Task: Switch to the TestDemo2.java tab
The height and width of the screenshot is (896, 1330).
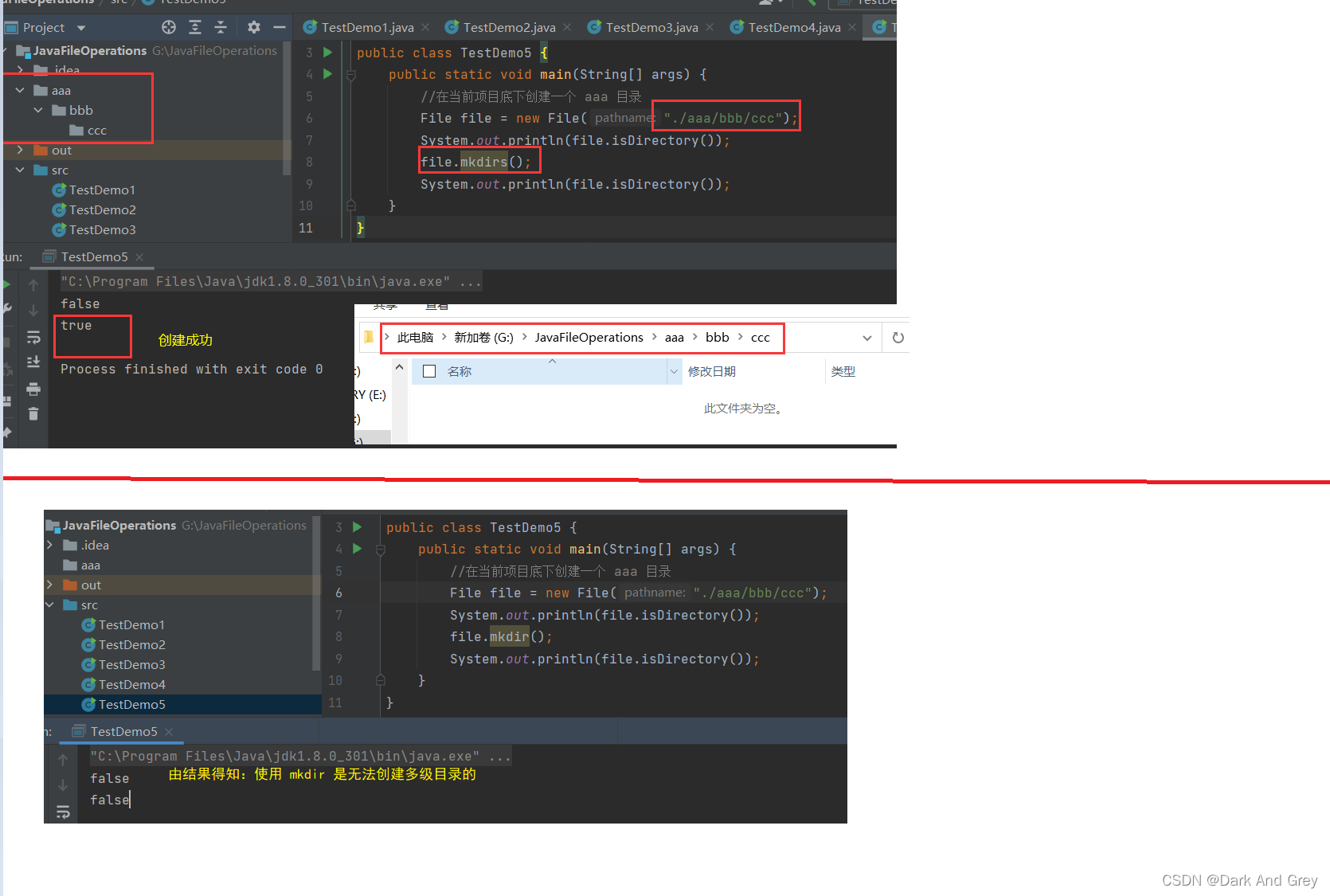Action: click(x=509, y=27)
